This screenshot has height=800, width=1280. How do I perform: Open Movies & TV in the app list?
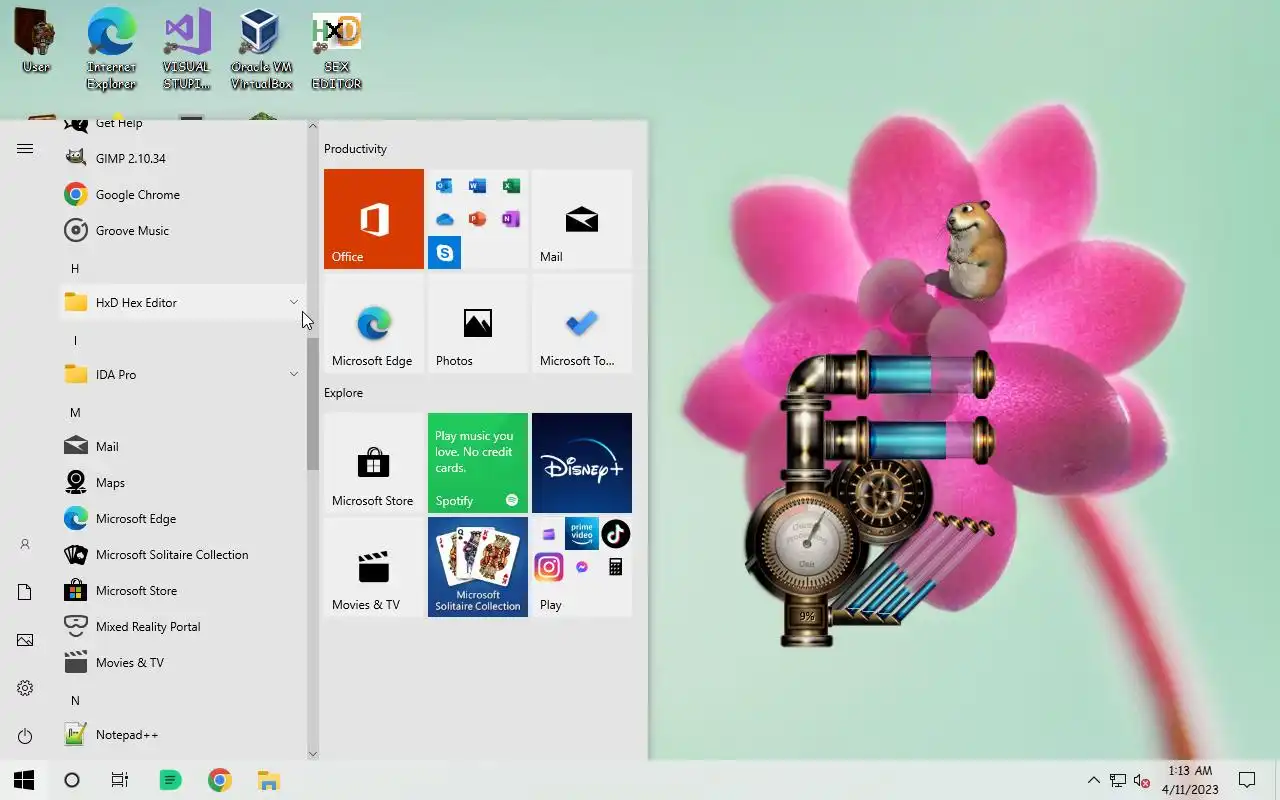(x=183, y=662)
